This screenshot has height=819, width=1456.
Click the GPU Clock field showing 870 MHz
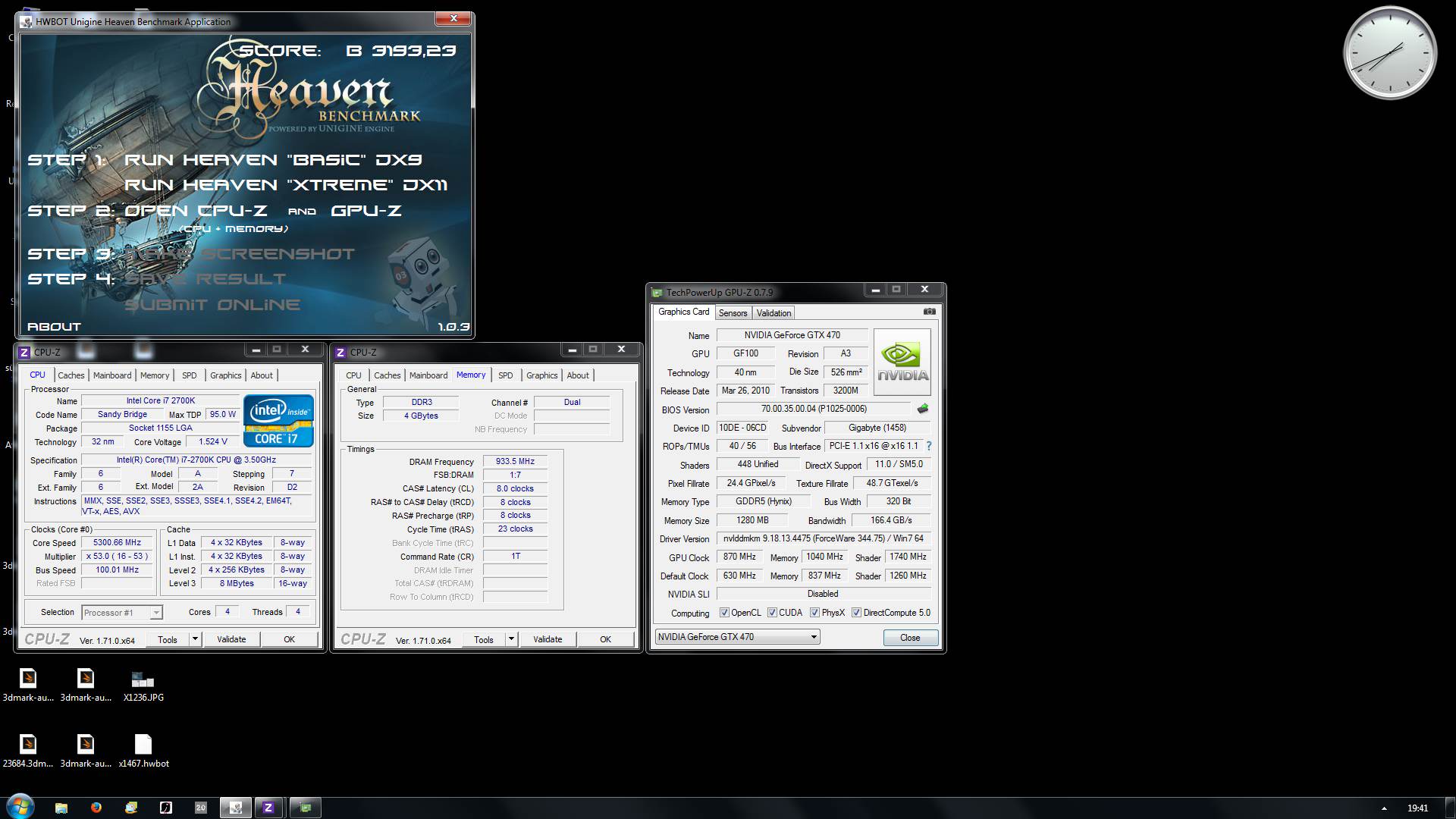click(x=739, y=557)
